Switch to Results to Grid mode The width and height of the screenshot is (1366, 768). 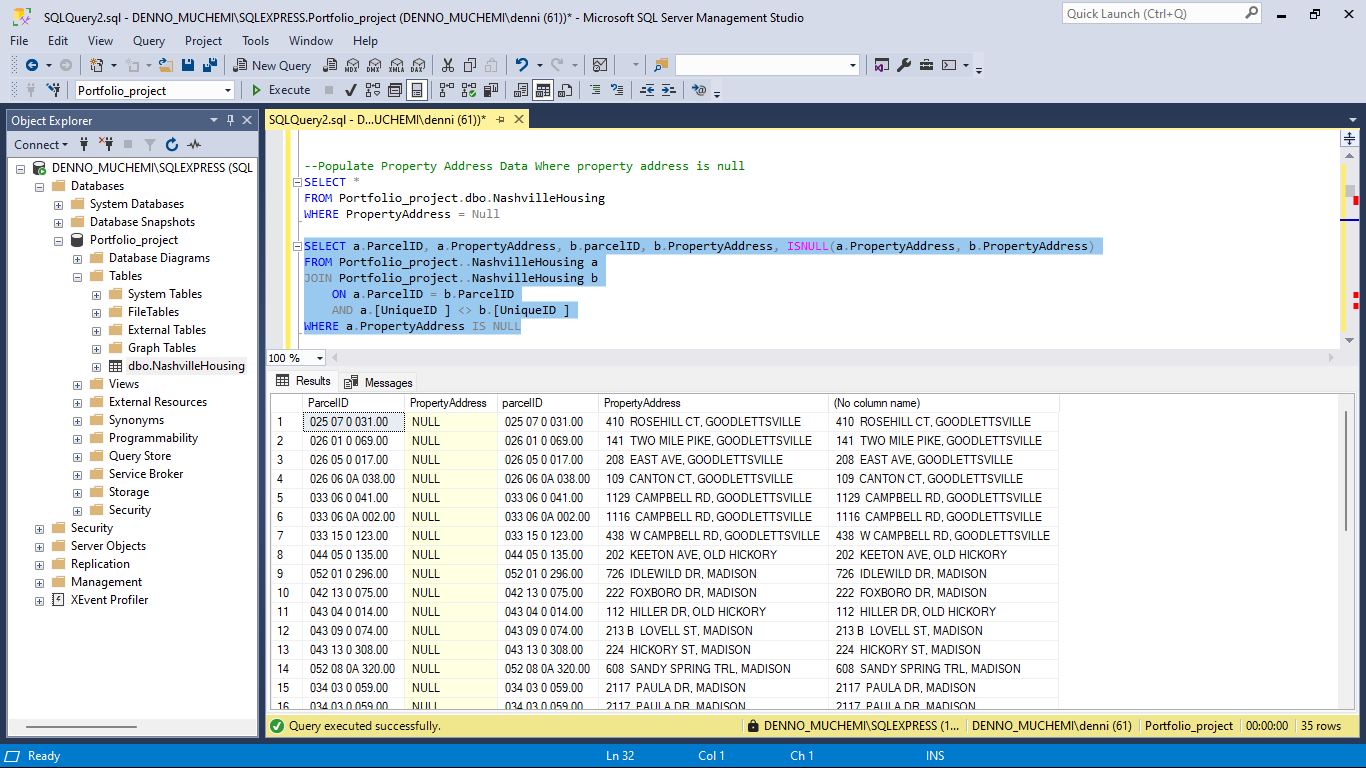coord(543,90)
